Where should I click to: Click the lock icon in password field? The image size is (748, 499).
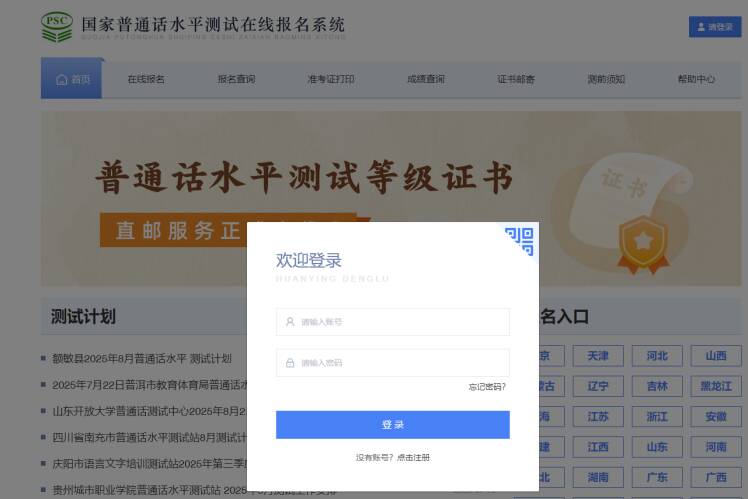290,363
